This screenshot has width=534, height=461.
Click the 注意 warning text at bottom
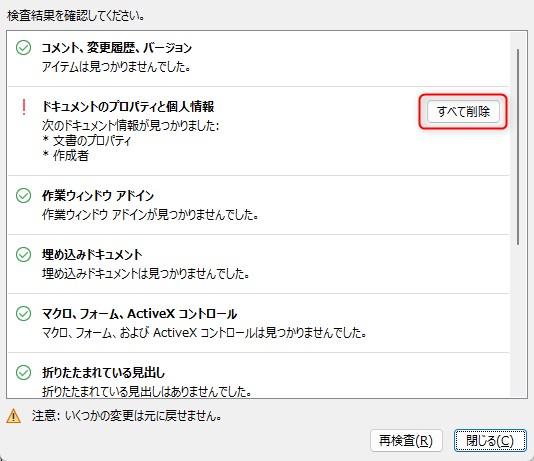coord(127,416)
